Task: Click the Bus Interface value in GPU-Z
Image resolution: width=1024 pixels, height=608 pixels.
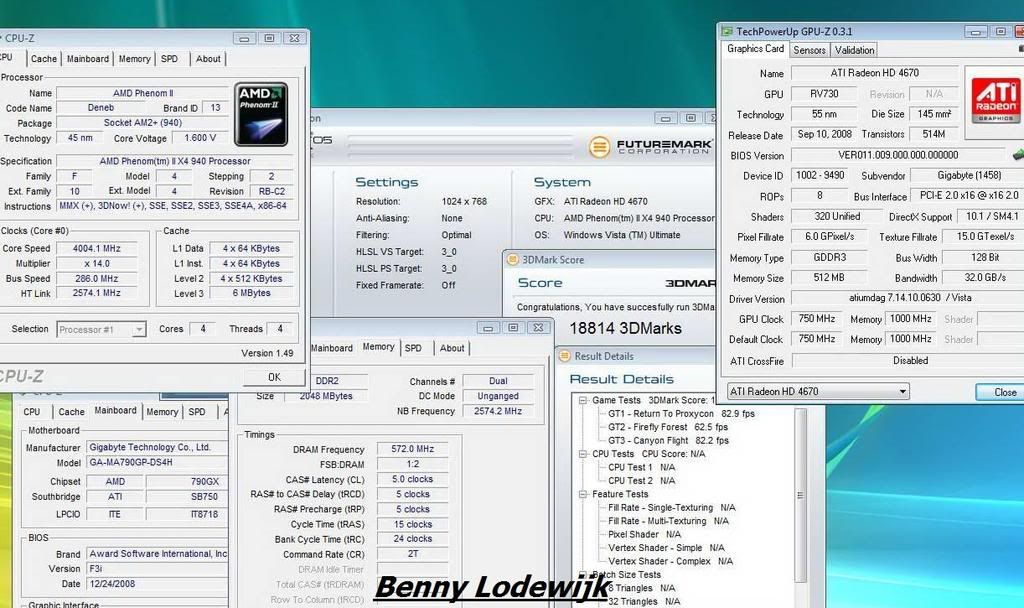Action: (968, 196)
